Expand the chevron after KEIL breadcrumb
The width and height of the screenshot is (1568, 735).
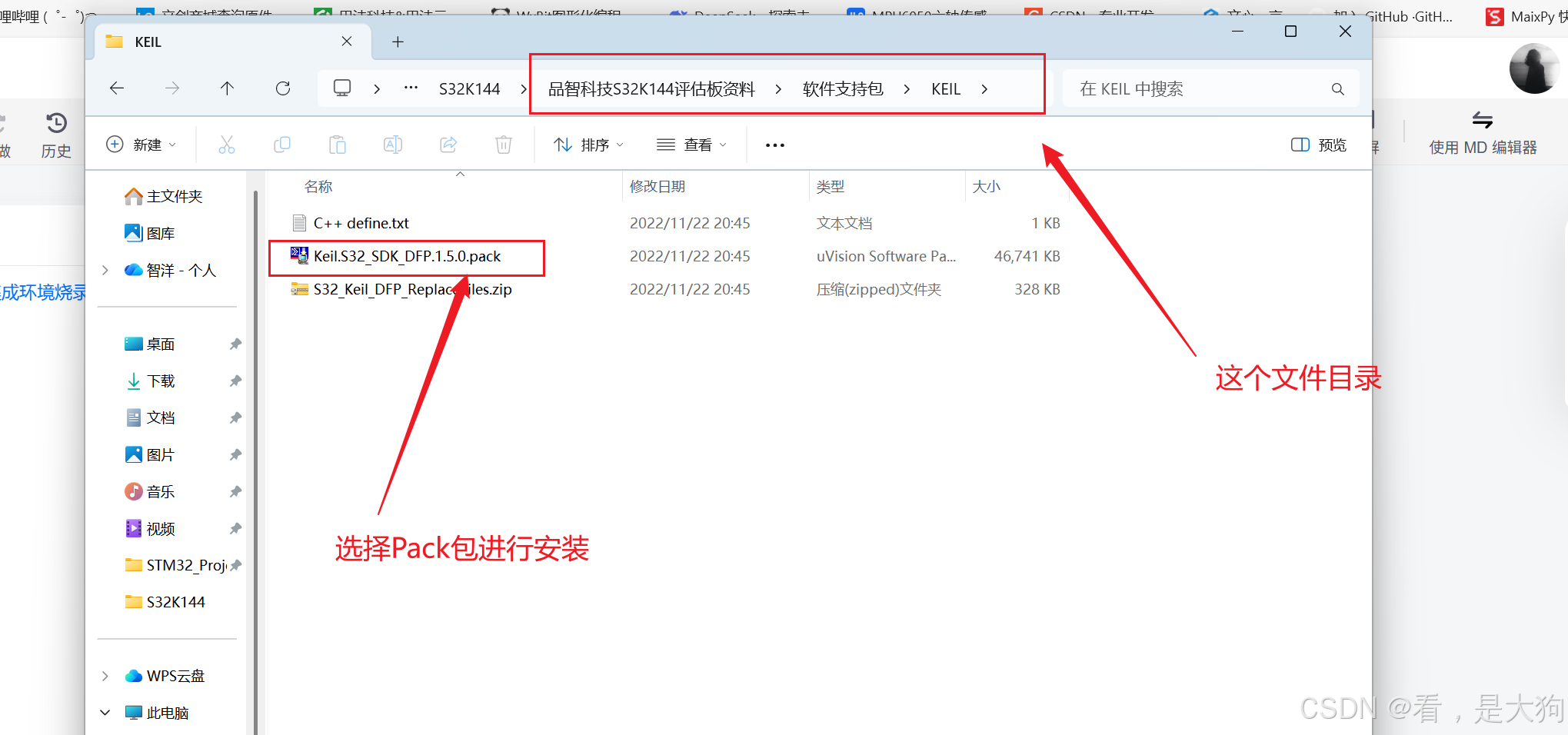[984, 89]
